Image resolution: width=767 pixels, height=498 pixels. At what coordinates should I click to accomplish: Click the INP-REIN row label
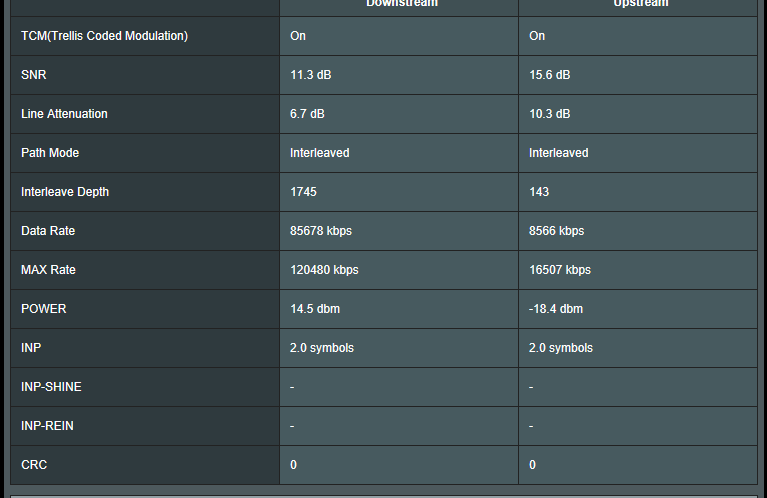click(47, 426)
